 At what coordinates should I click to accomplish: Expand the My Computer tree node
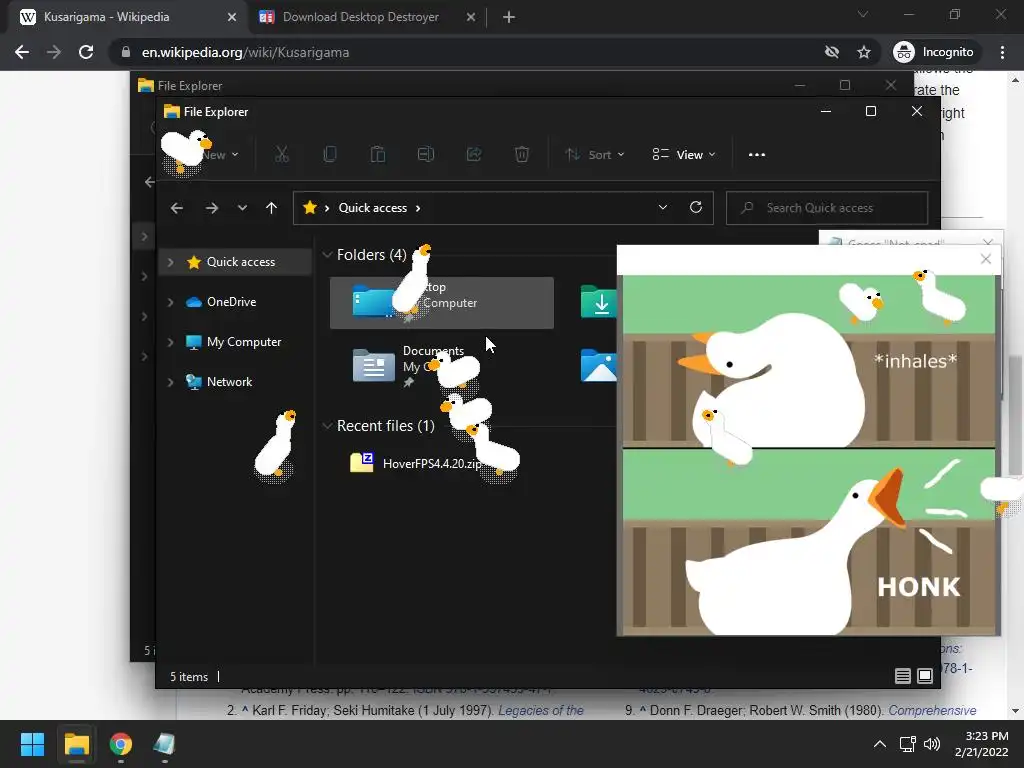170,342
